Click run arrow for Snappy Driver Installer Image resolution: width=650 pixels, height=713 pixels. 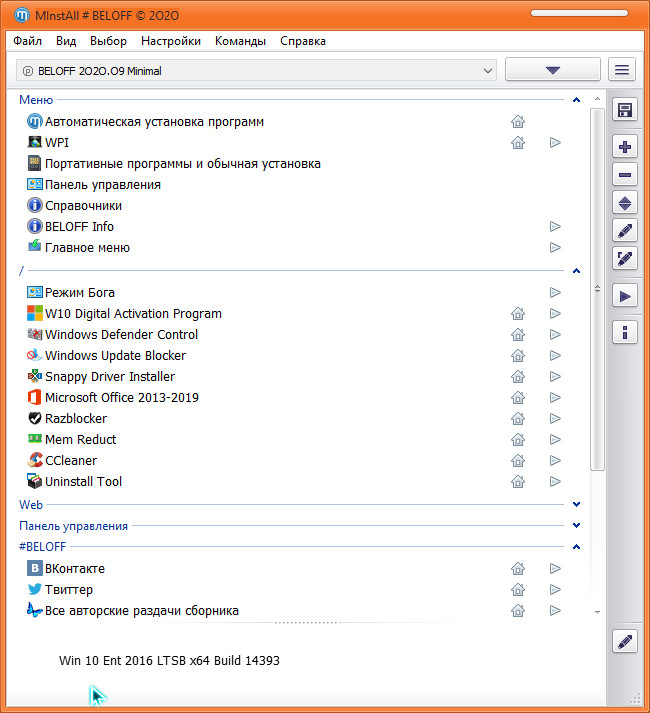pyautogui.click(x=555, y=377)
